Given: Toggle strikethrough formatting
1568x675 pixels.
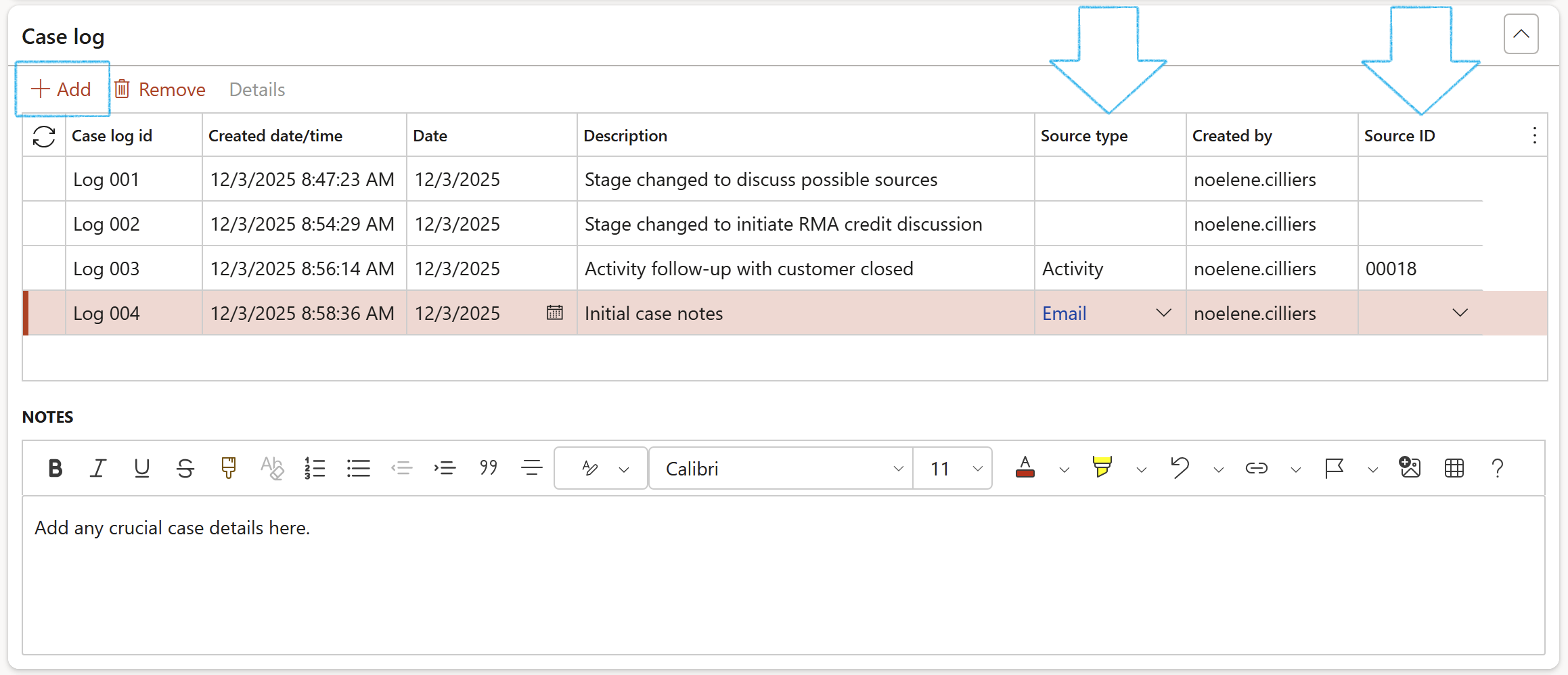Looking at the screenshot, I should 185,468.
